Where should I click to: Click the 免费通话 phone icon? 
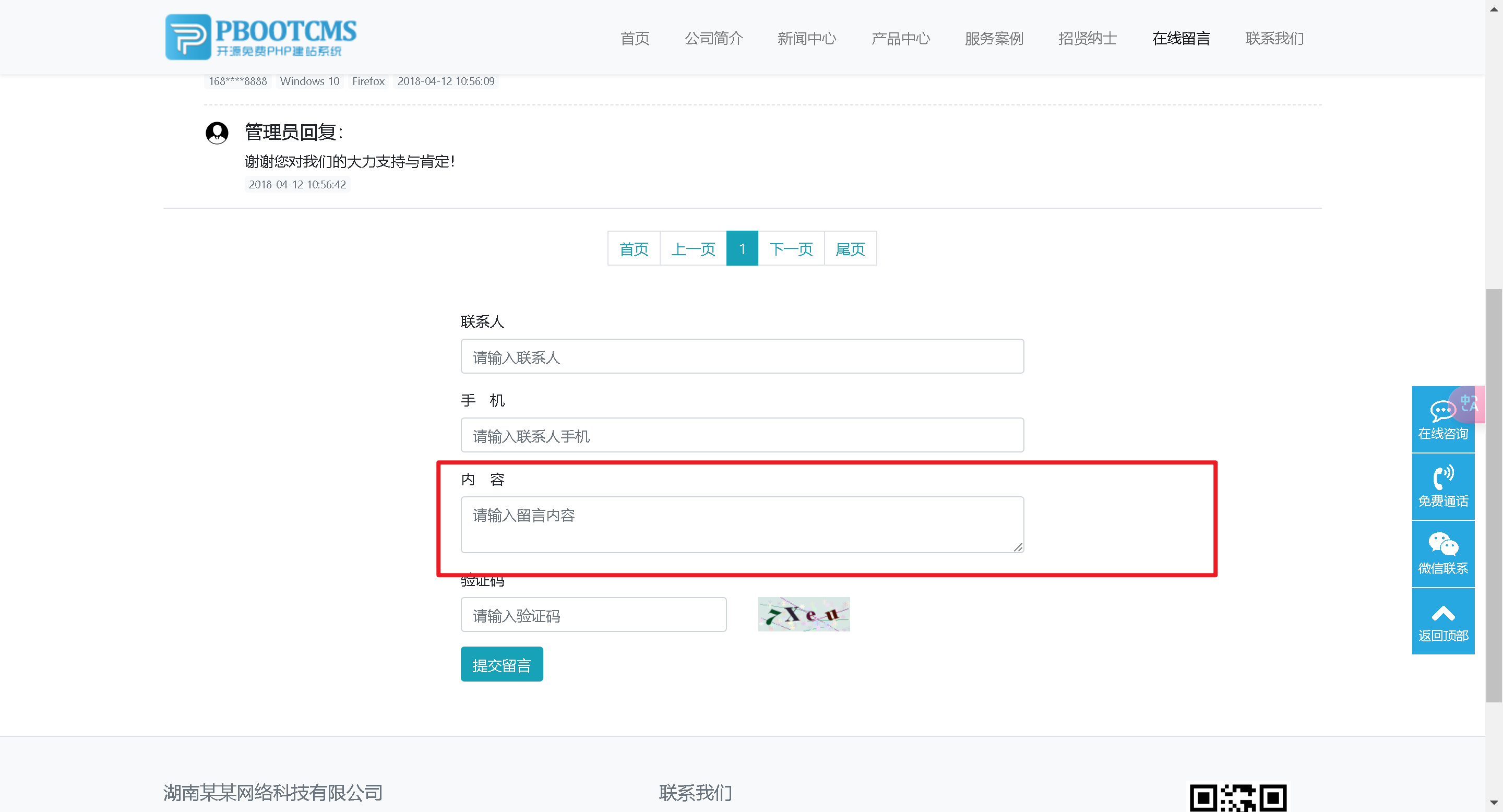coord(1443,477)
